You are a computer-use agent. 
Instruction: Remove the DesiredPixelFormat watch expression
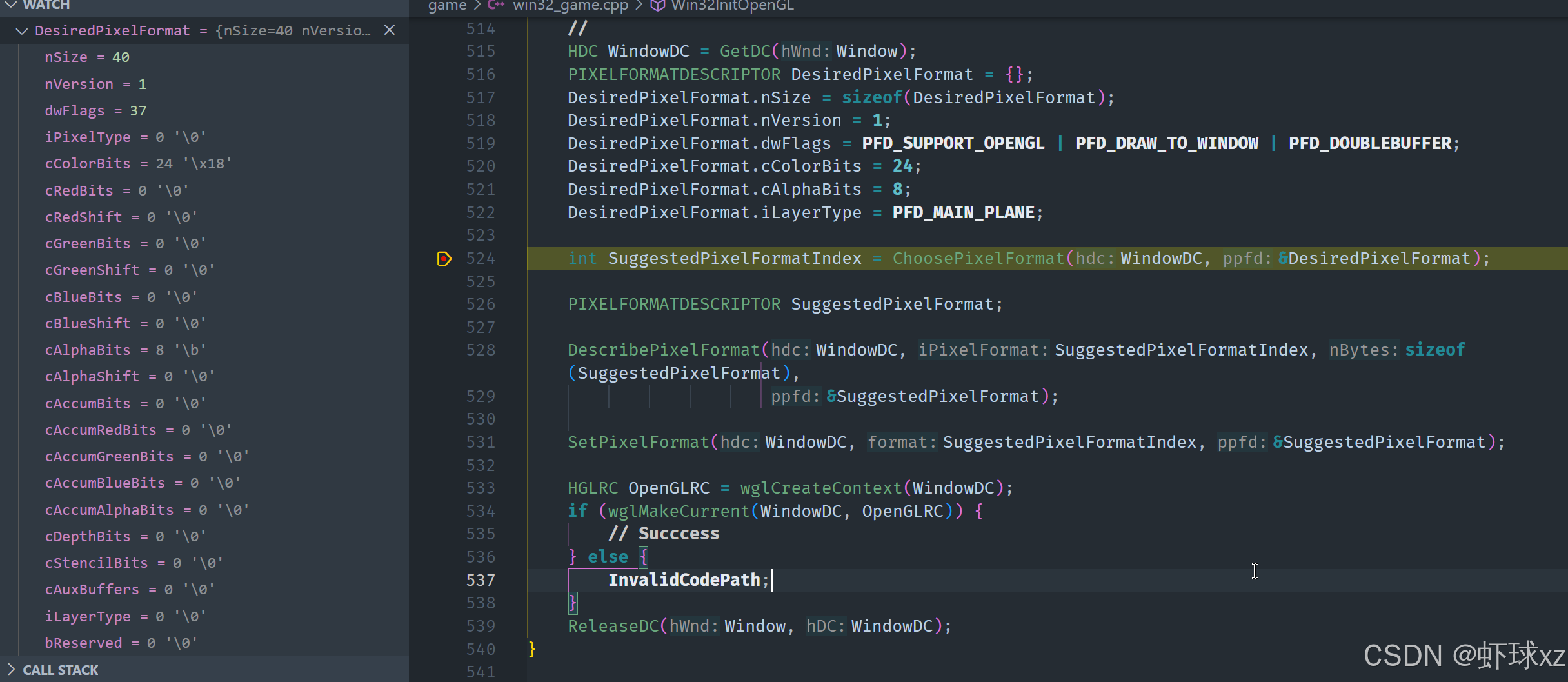point(390,30)
